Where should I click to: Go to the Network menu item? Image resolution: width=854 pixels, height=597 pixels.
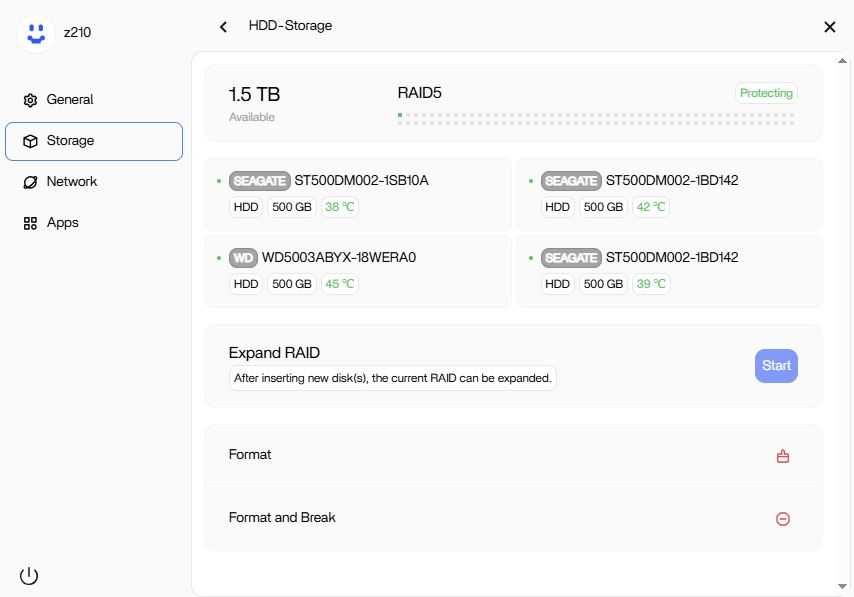click(x=72, y=182)
